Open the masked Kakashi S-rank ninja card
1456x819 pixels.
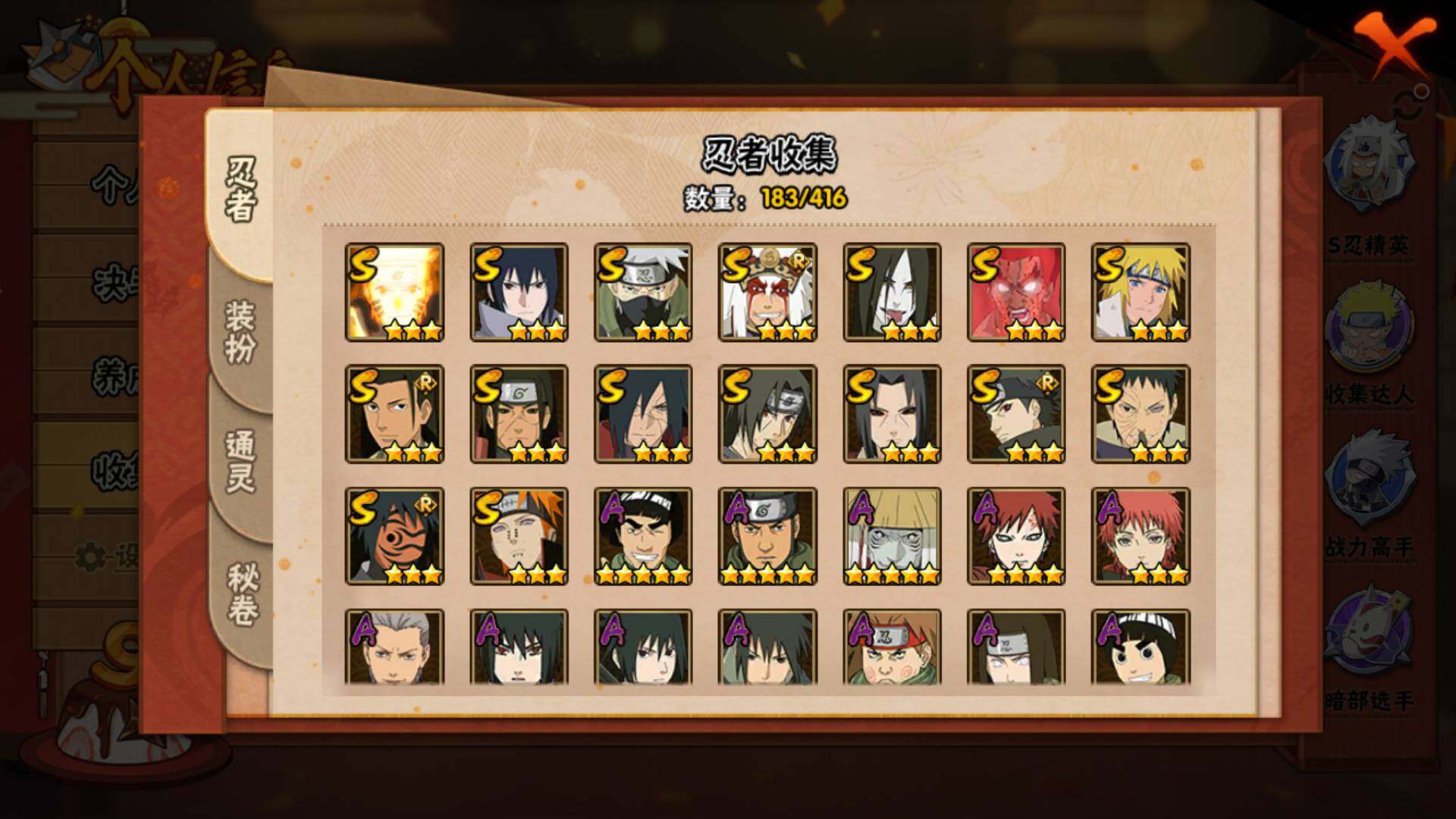coord(643,292)
